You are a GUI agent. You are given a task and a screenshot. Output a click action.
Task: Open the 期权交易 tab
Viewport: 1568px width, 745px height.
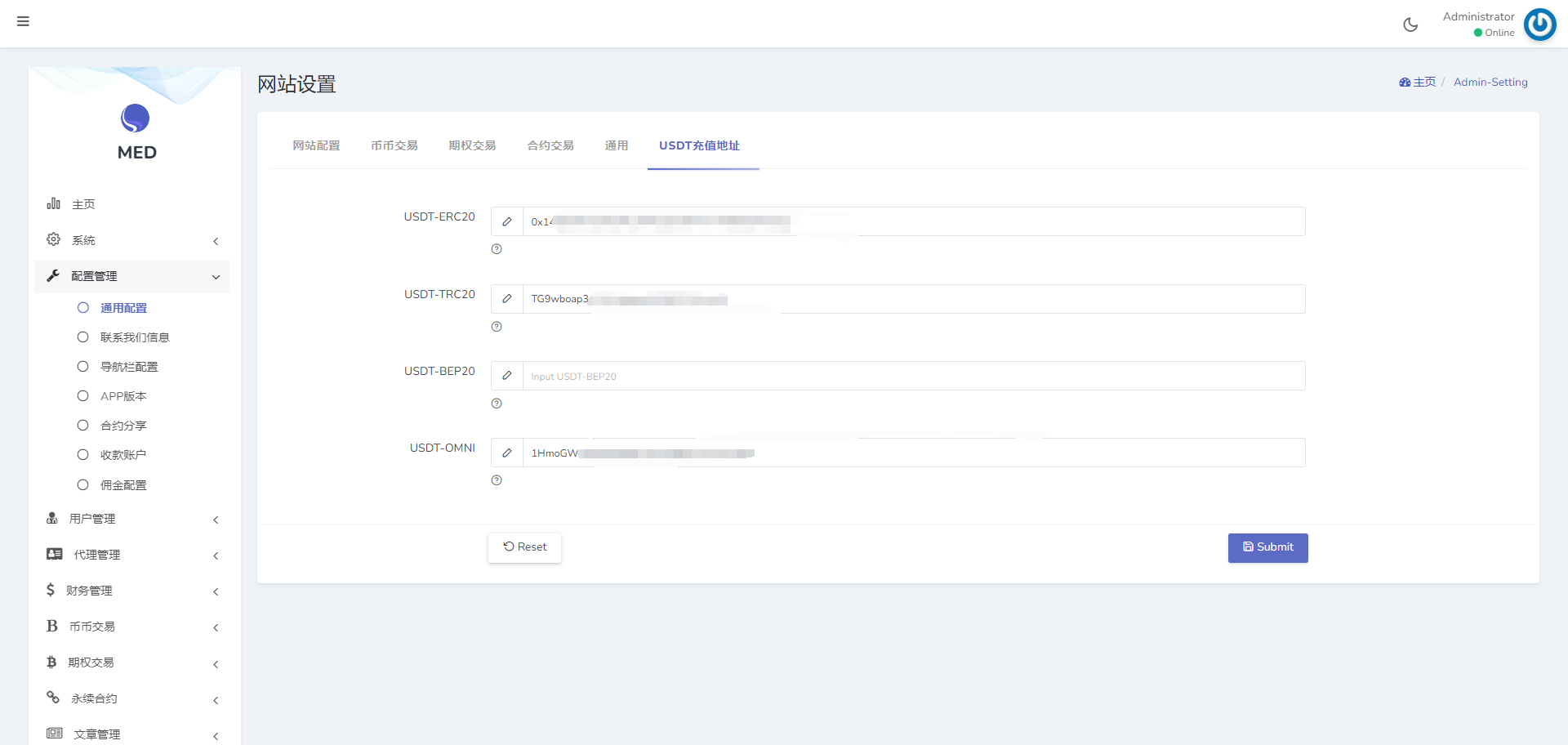tap(472, 145)
